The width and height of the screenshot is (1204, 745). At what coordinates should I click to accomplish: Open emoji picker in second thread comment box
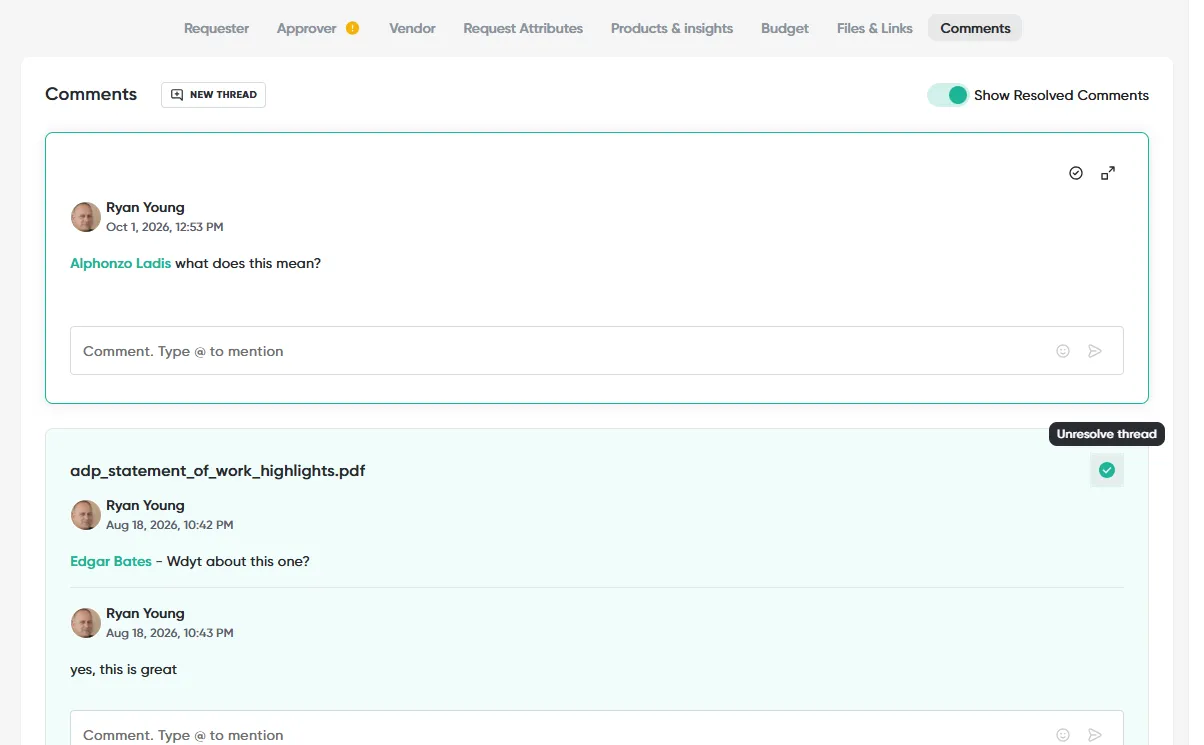(1063, 735)
